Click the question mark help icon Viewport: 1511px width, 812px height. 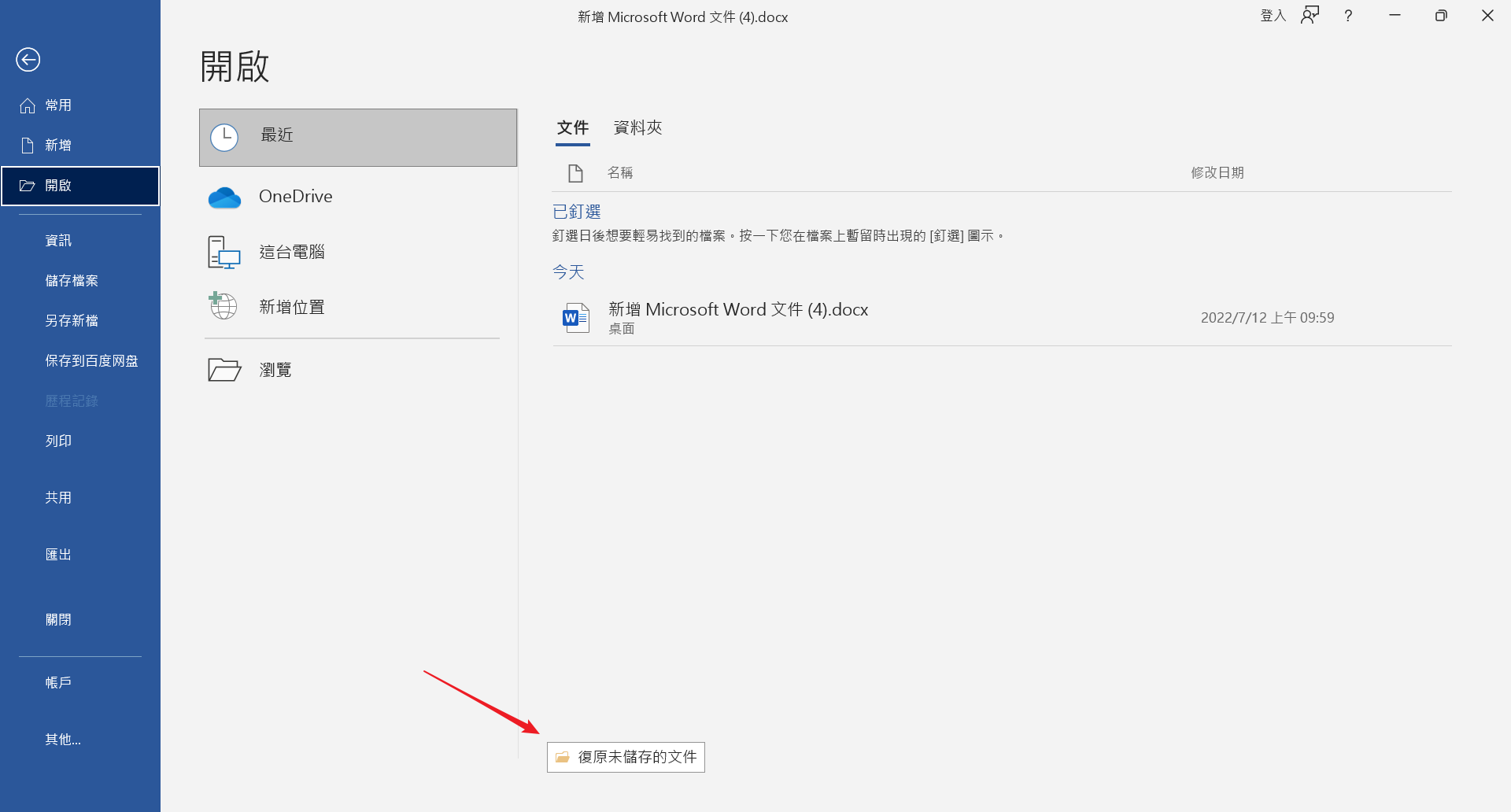1348,16
